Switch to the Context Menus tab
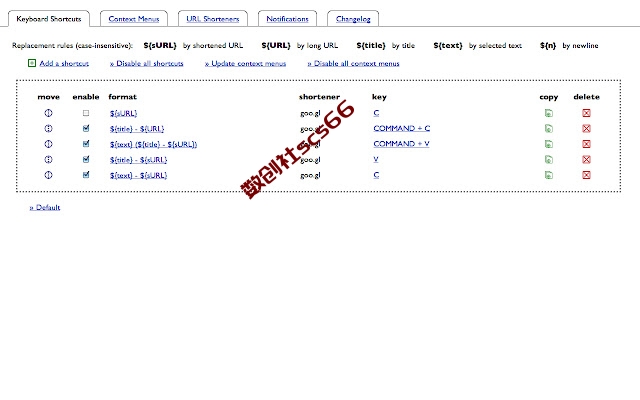Image resolution: width=640 pixels, height=400 pixels. point(133,19)
